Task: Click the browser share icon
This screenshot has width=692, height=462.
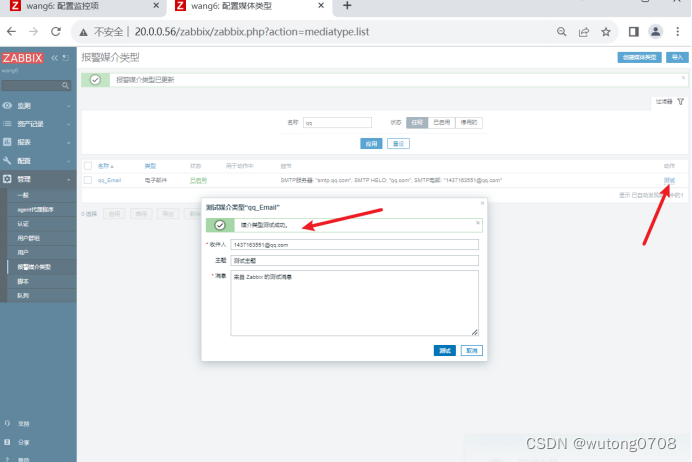Action: point(583,32)
